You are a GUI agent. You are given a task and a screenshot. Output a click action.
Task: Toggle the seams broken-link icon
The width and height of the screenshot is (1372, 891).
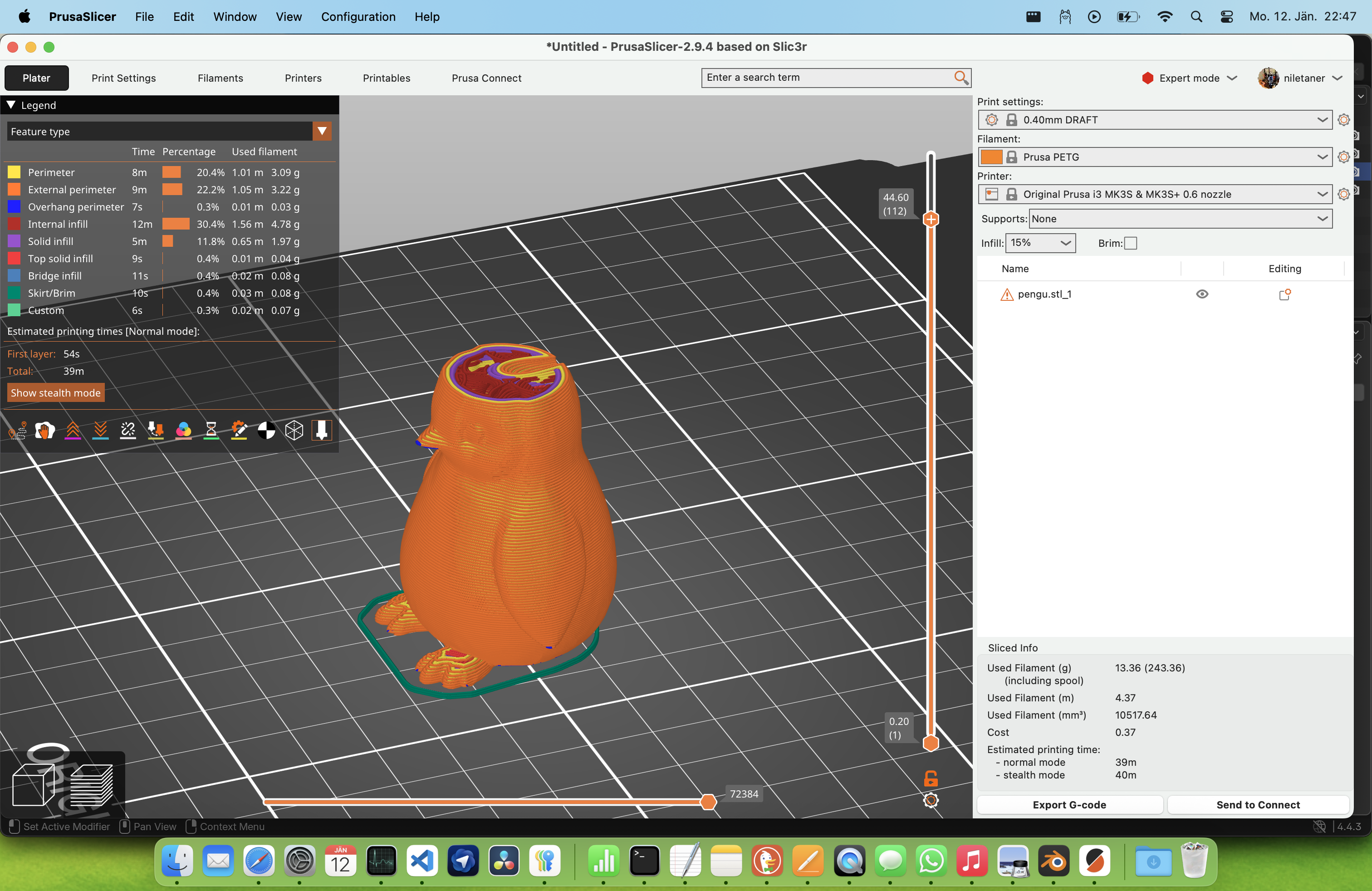[128, 430]
